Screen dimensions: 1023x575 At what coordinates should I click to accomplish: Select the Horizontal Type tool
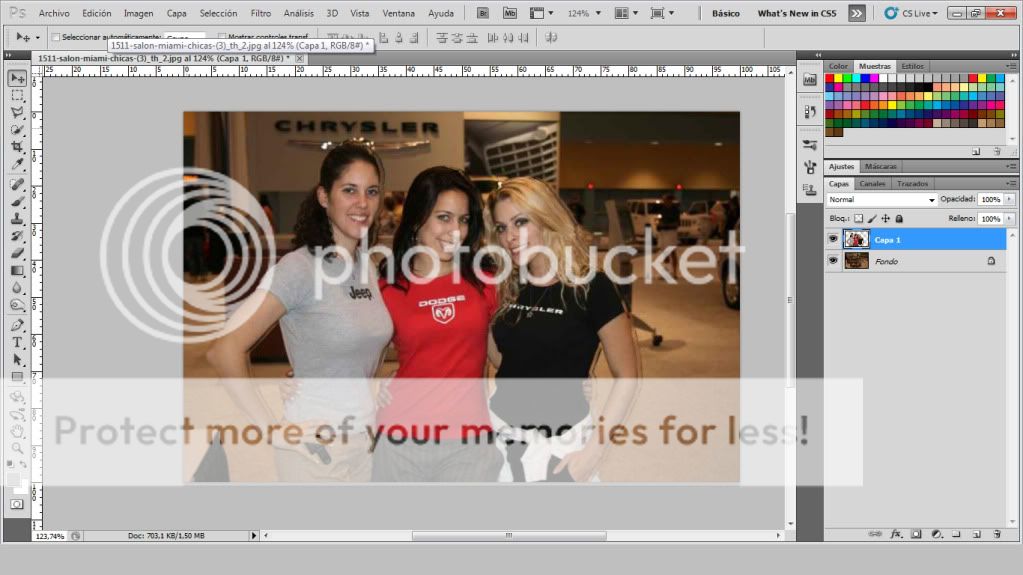pyautogui.click(x=18, y=342)
